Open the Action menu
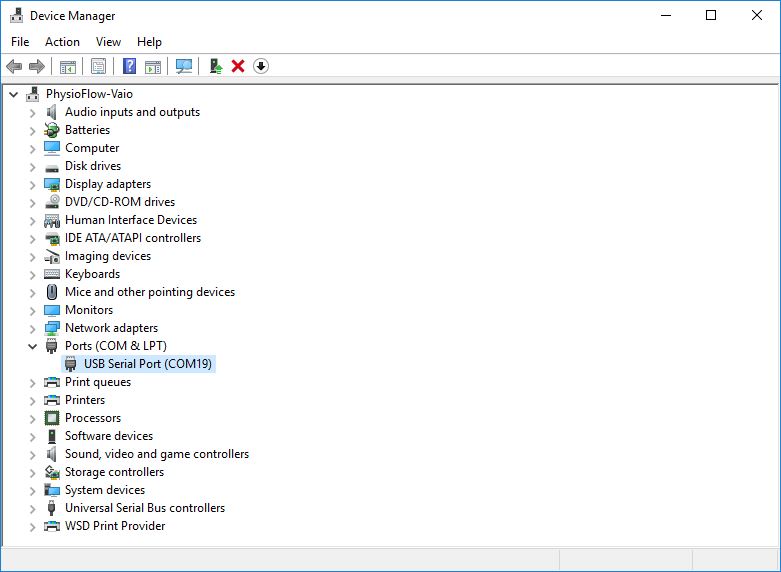 (62, 42)
